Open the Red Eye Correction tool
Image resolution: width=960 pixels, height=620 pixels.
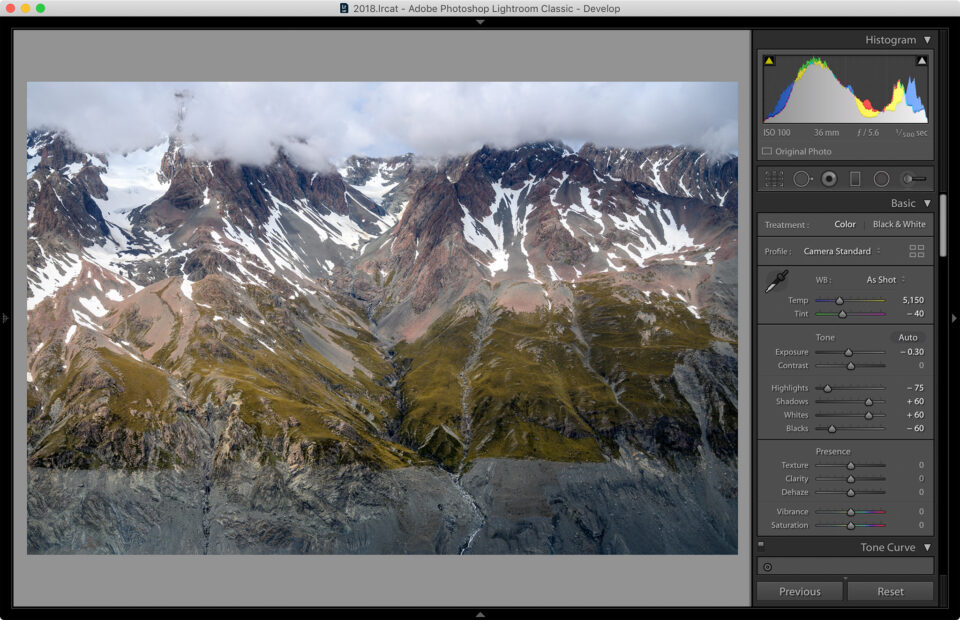pos(827,178)
